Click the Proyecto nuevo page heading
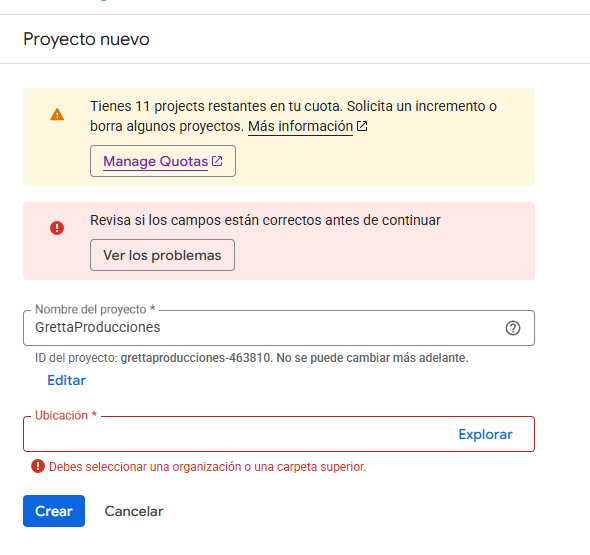The image size is (590, 555). tap(87, 39)
